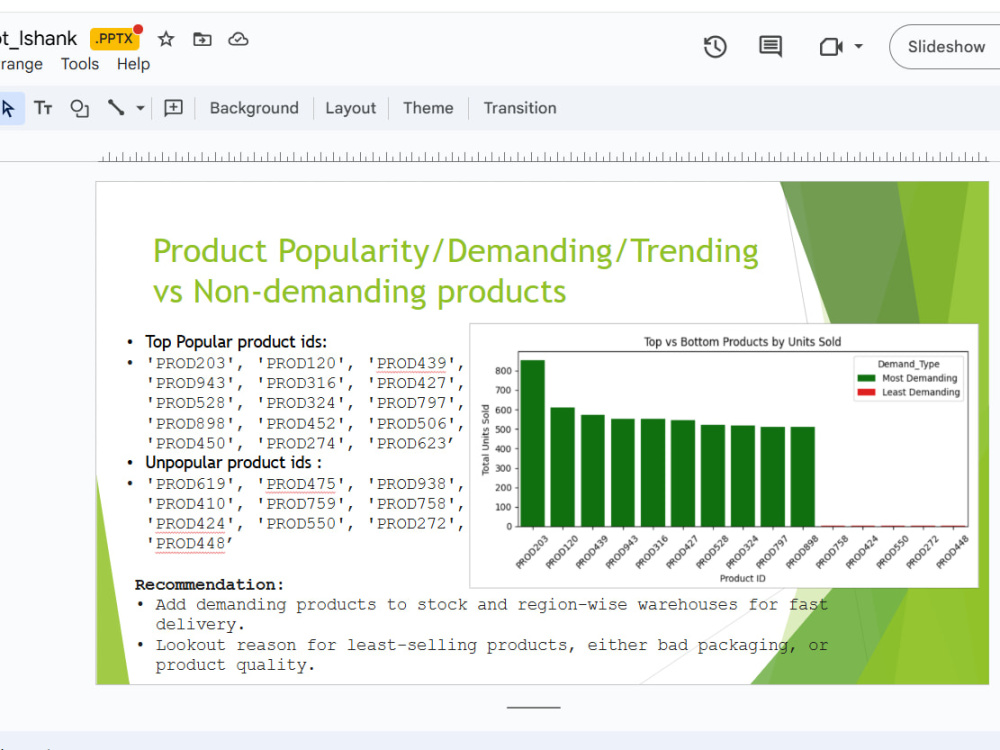Open the comments panel icon

(x=770, y=47)
